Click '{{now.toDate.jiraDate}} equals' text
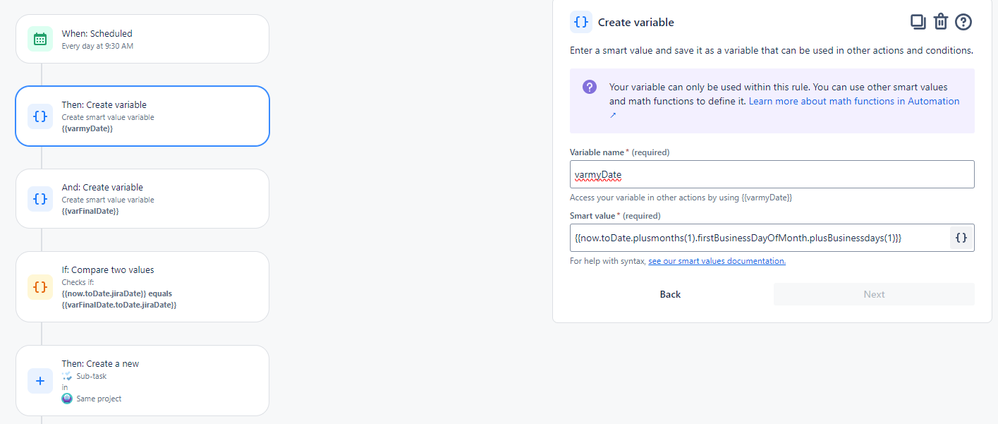998x424 pixels. (x=117, y=293)
